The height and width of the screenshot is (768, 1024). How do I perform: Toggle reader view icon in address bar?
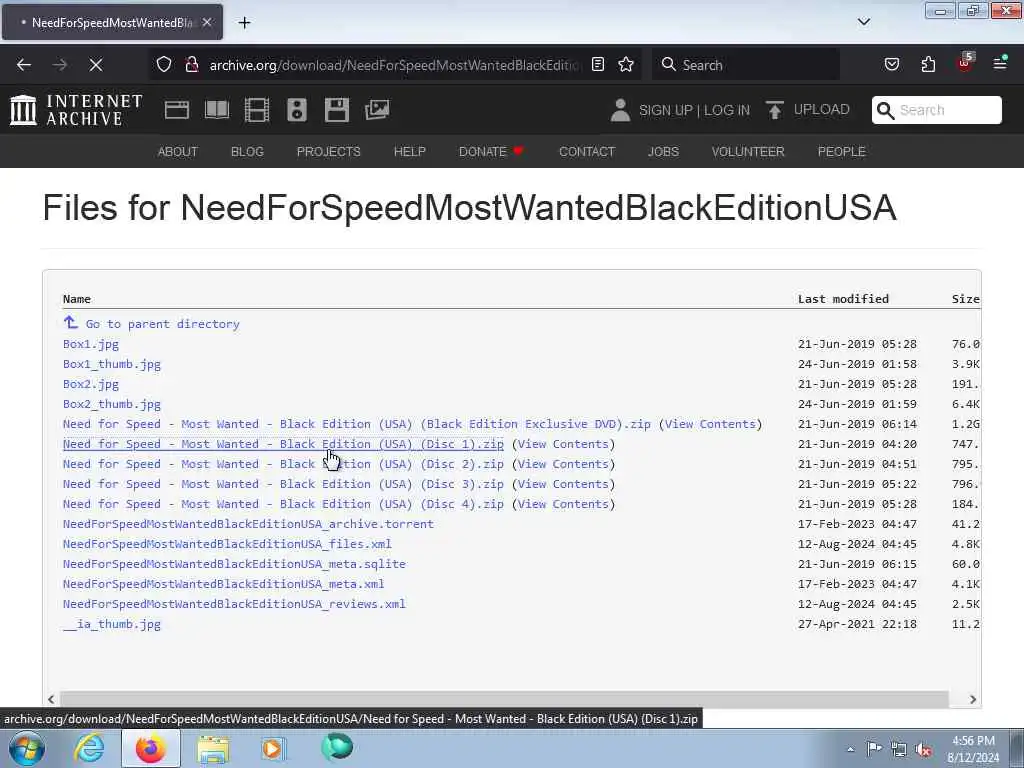tap(598, 64)
